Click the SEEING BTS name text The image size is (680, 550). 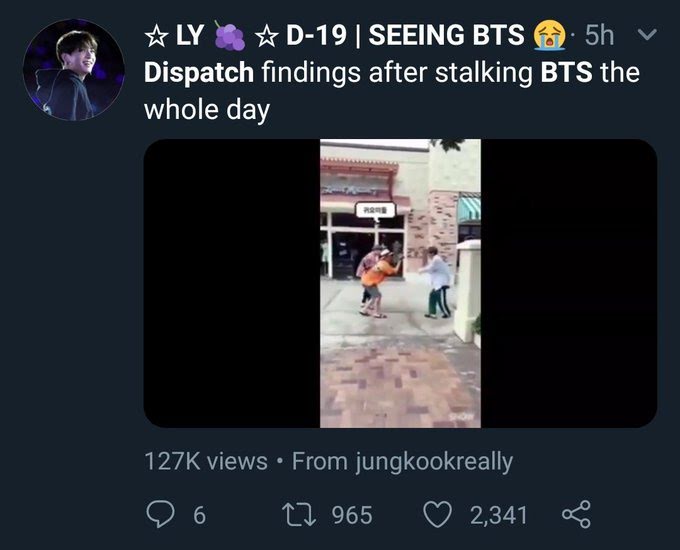pos(448,36)
